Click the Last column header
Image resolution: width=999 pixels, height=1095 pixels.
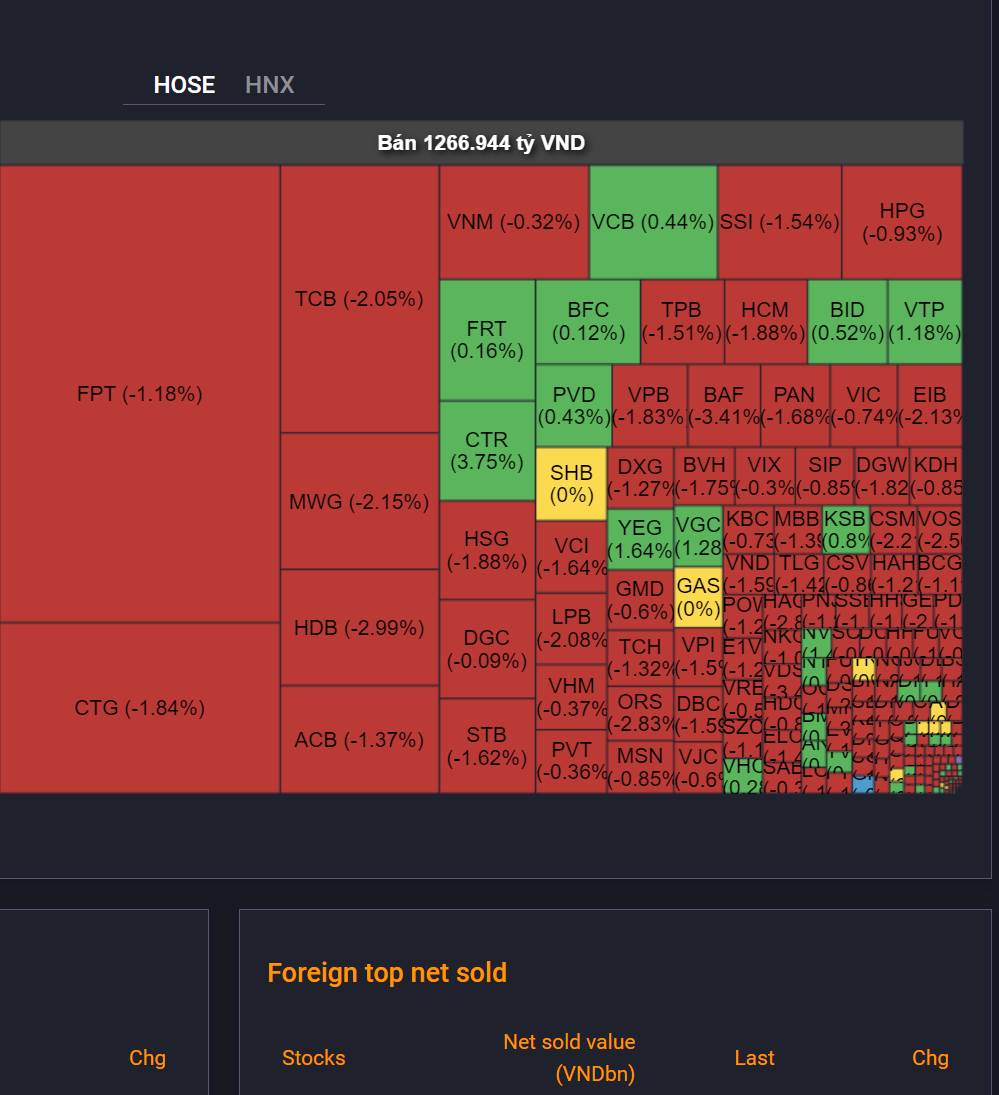tap(754, 1058)
